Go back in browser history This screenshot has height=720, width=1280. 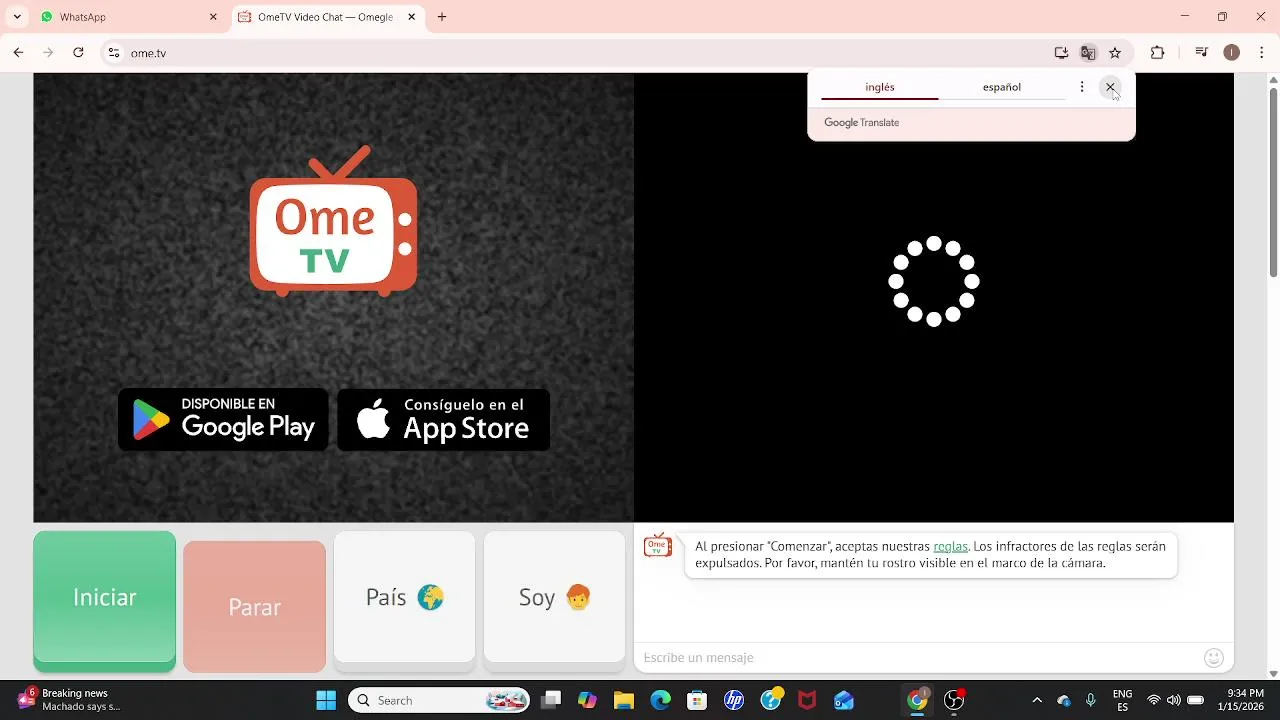click(x=18, y=53)
